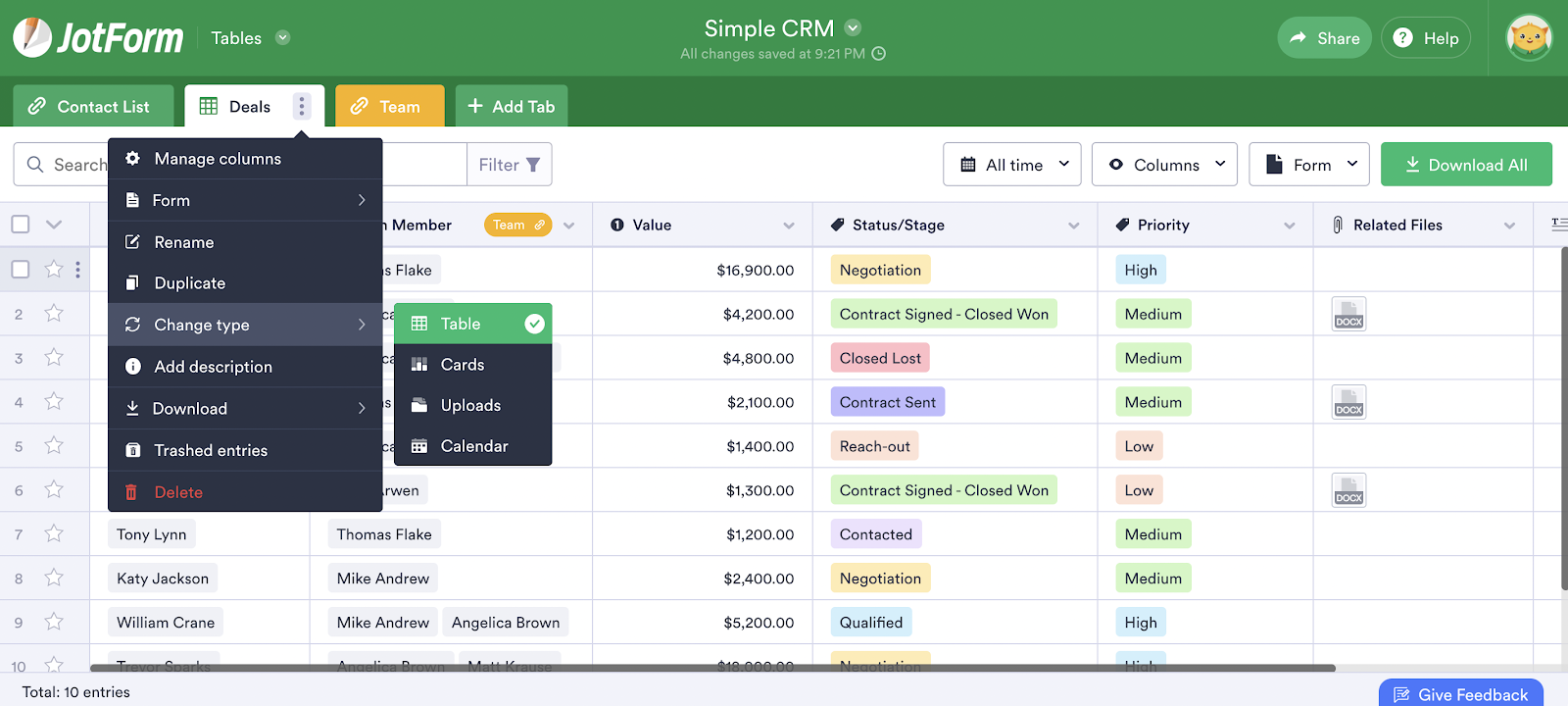Star row 6
This screenshot has height=706, width=1568.
click(54, 490)
